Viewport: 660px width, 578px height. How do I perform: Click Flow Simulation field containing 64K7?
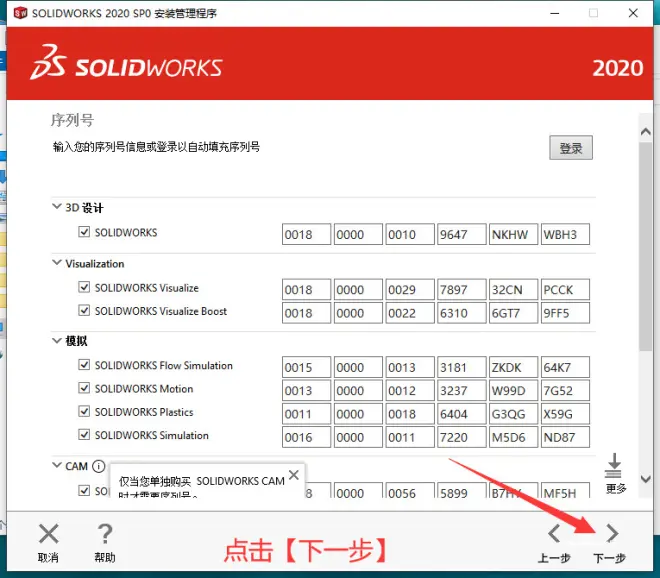[565, 367]
